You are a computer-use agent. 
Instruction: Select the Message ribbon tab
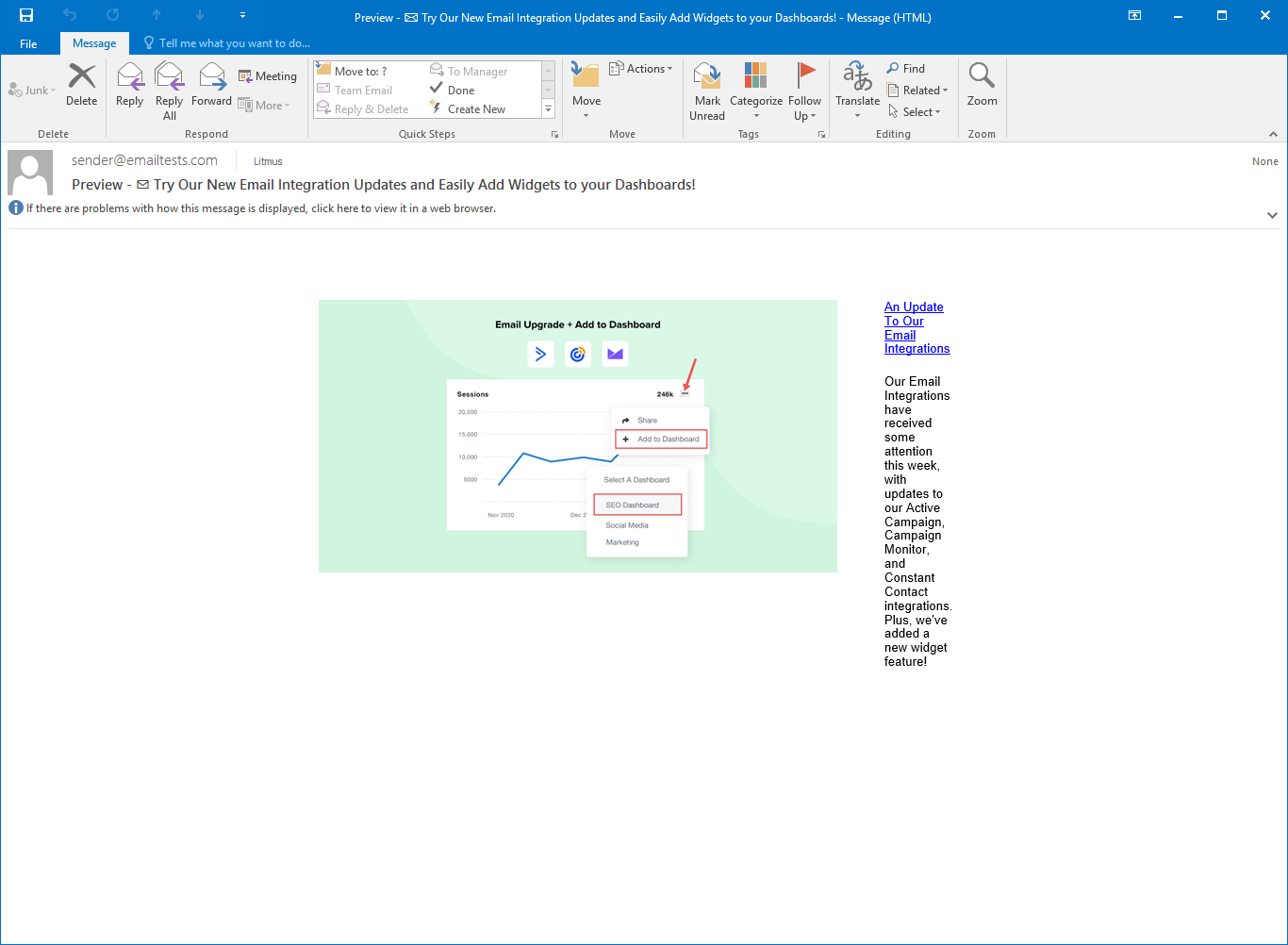pyautogui.click(x=94, y=42)
